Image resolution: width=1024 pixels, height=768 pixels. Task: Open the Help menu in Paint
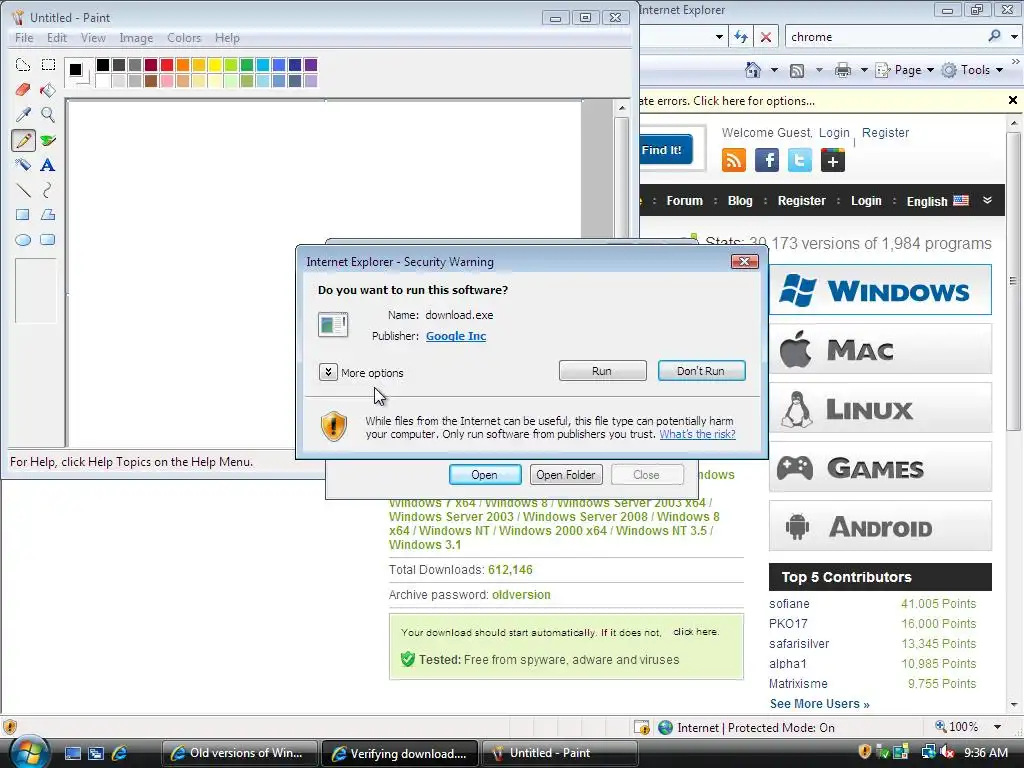point(227,38)
